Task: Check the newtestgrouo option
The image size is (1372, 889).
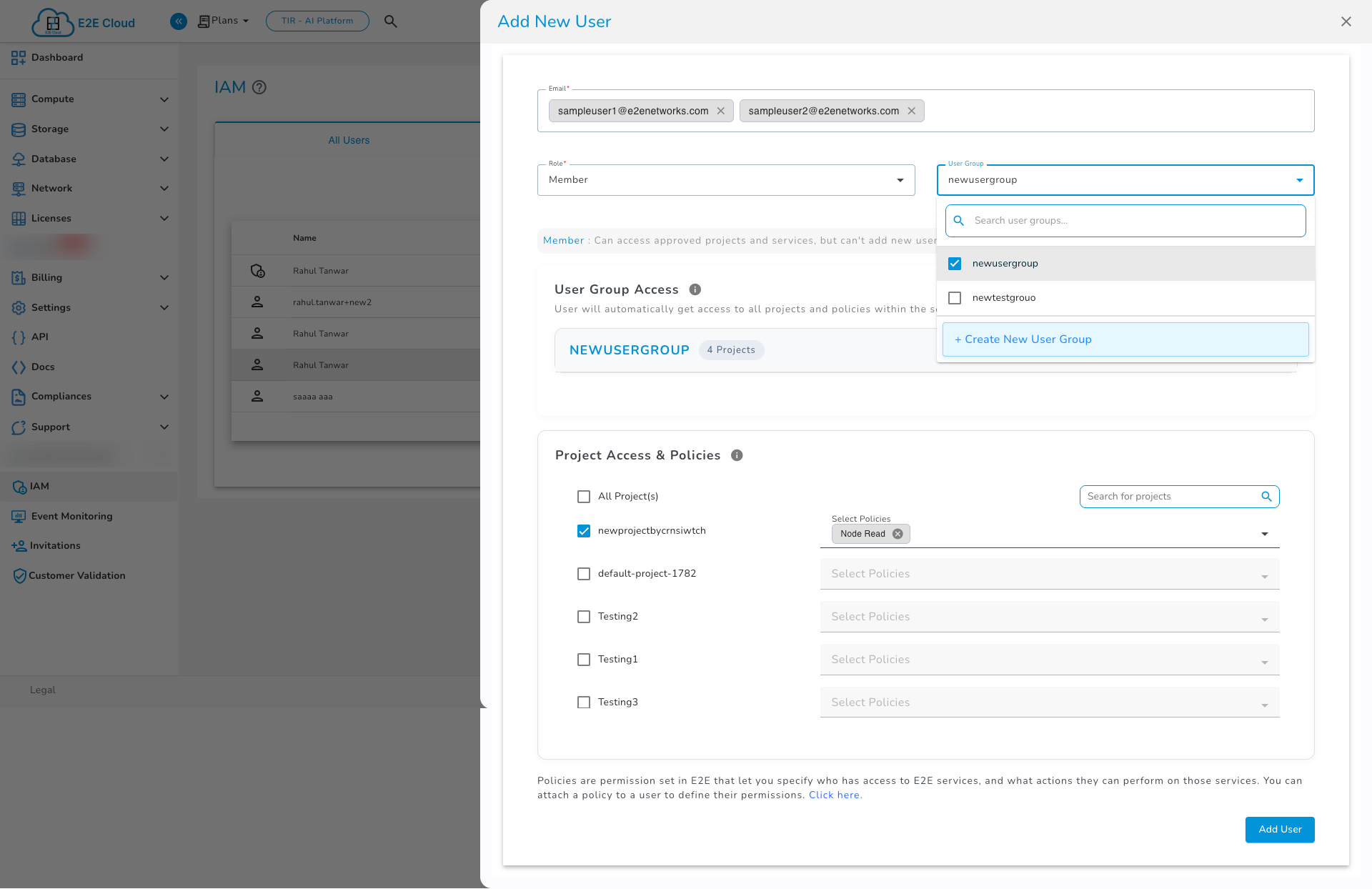Action: click(x=955, y=298)
